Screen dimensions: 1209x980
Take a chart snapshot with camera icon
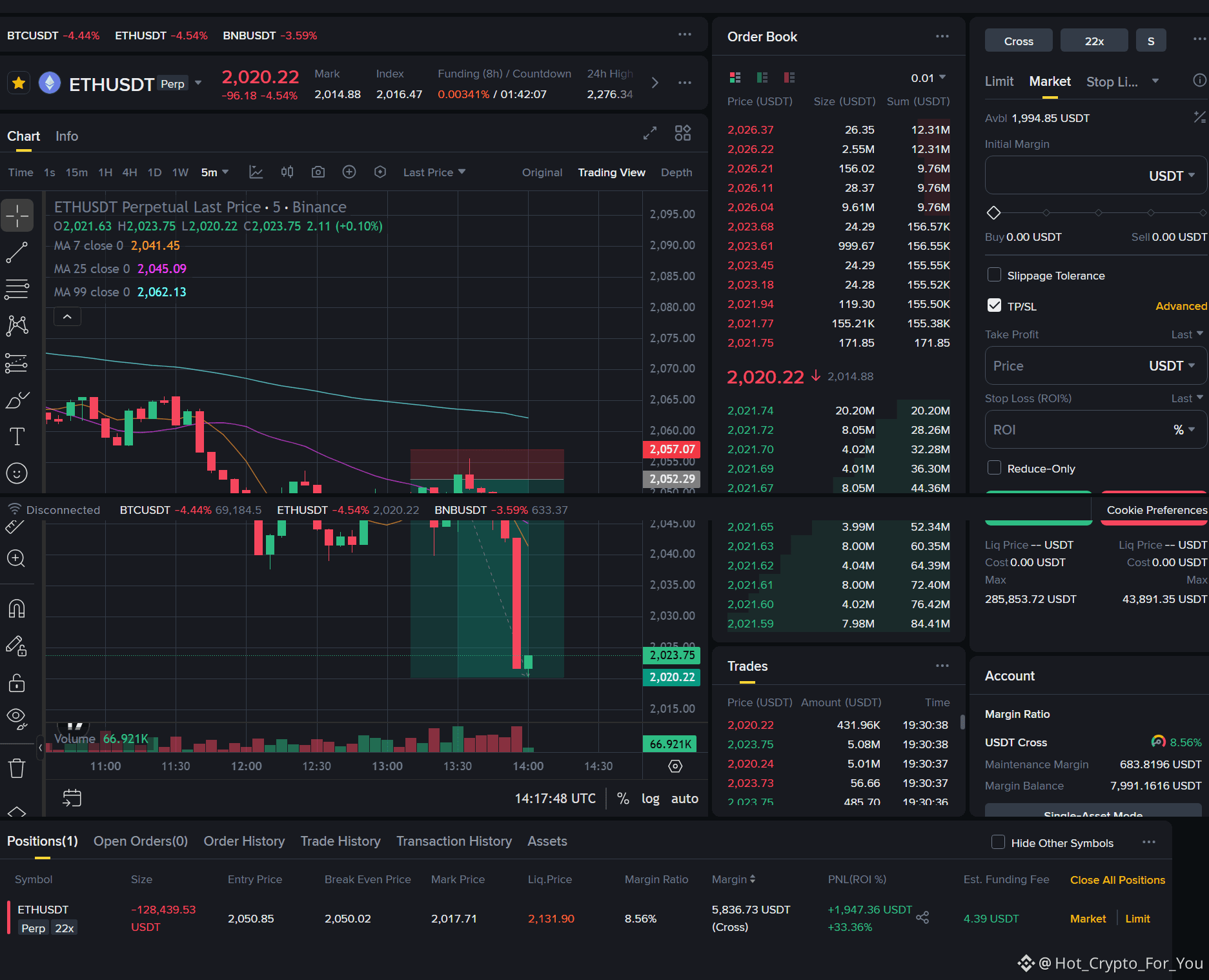pyautogui.click(x=318, y=172)
